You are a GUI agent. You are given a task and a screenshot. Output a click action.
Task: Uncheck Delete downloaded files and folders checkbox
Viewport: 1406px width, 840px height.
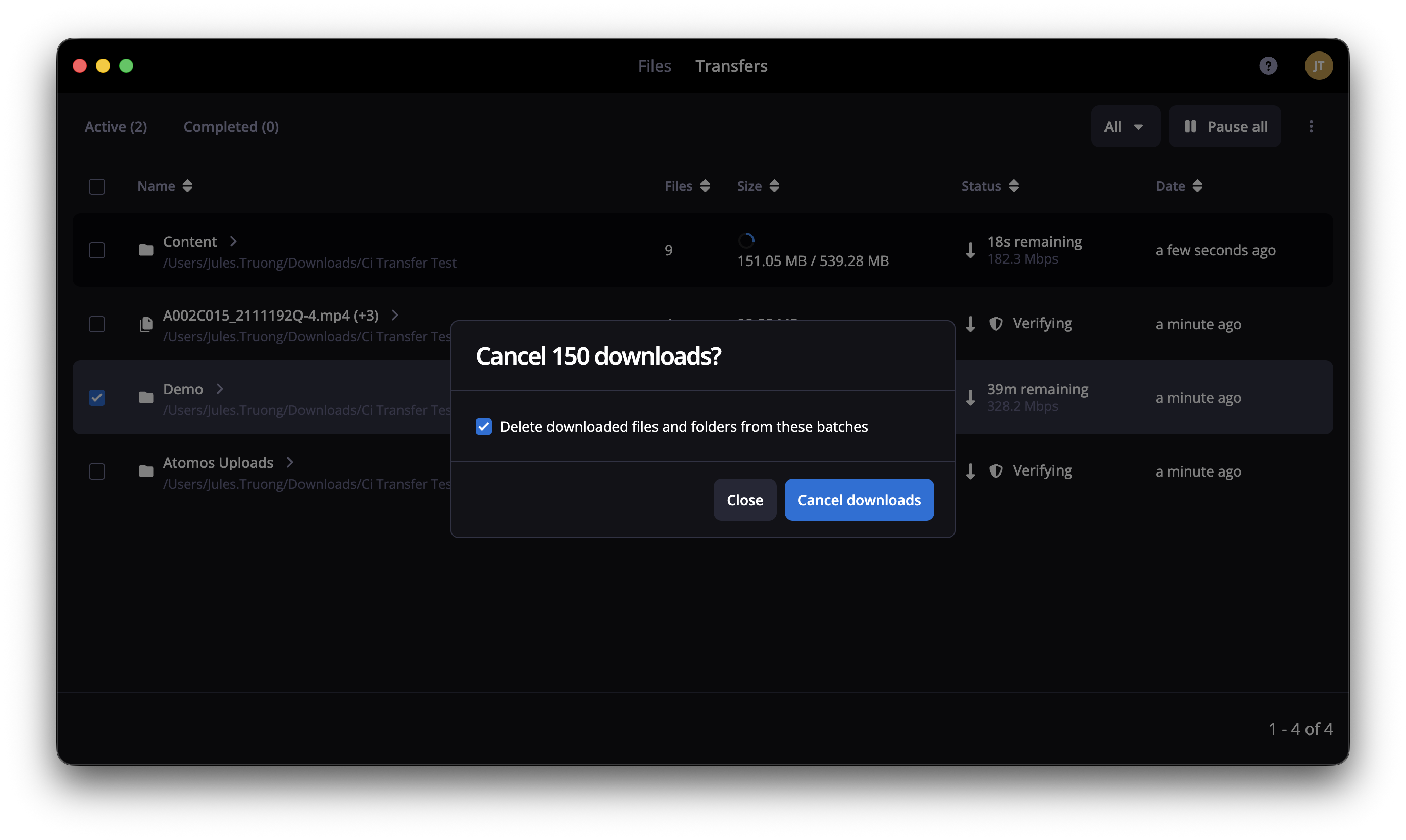(x=484, y=426)
